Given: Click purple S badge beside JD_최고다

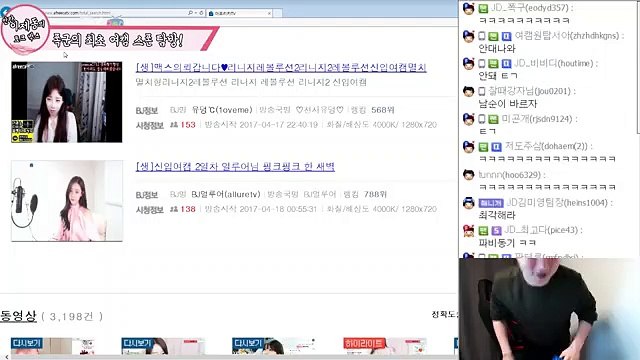Looking at the screenshot, I should click(x=496, y=231).
